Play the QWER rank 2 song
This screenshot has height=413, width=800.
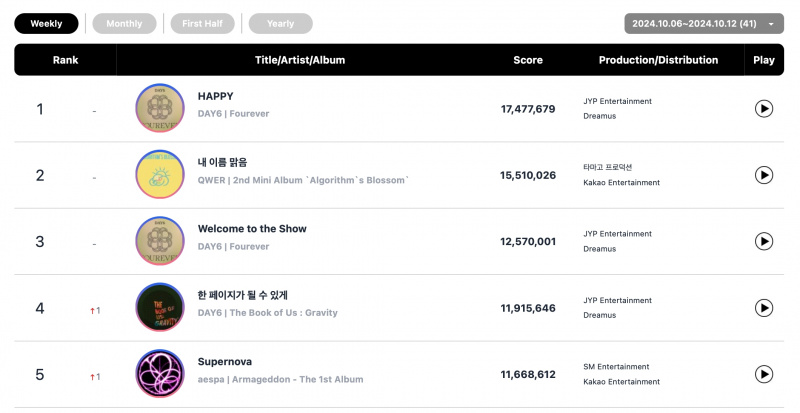pyautogui.click(x=763, y=175)
